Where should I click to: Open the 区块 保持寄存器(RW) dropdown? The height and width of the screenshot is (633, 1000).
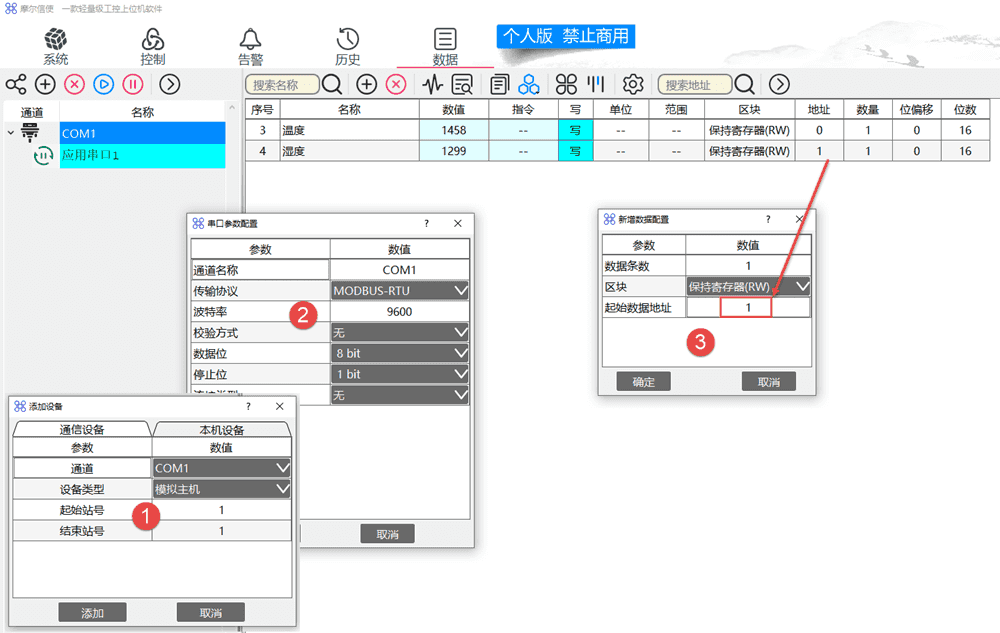pos(748,287)
